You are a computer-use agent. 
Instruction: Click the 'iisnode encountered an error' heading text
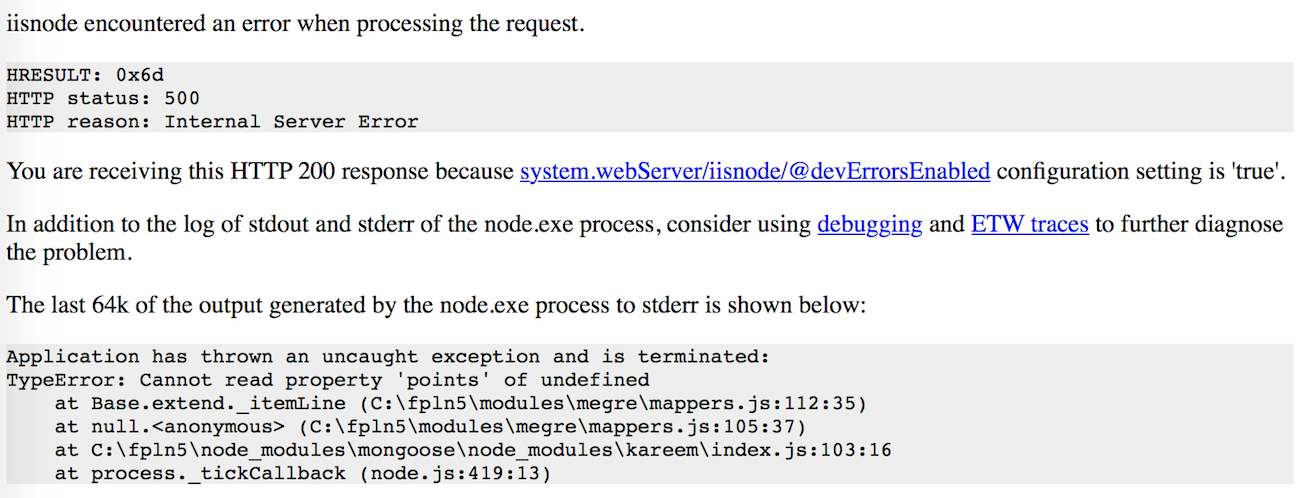pos(294,23)
